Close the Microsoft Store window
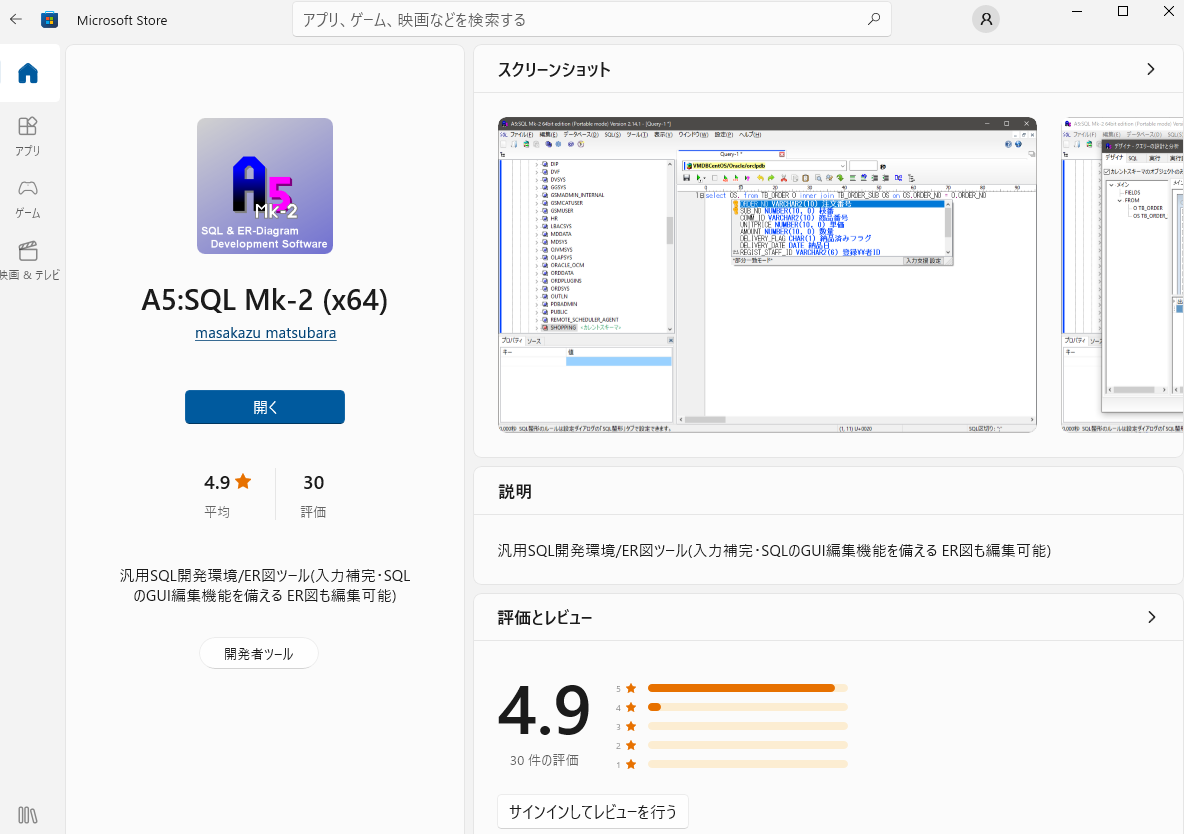1184x834 pixels. tap(1167, 11)
